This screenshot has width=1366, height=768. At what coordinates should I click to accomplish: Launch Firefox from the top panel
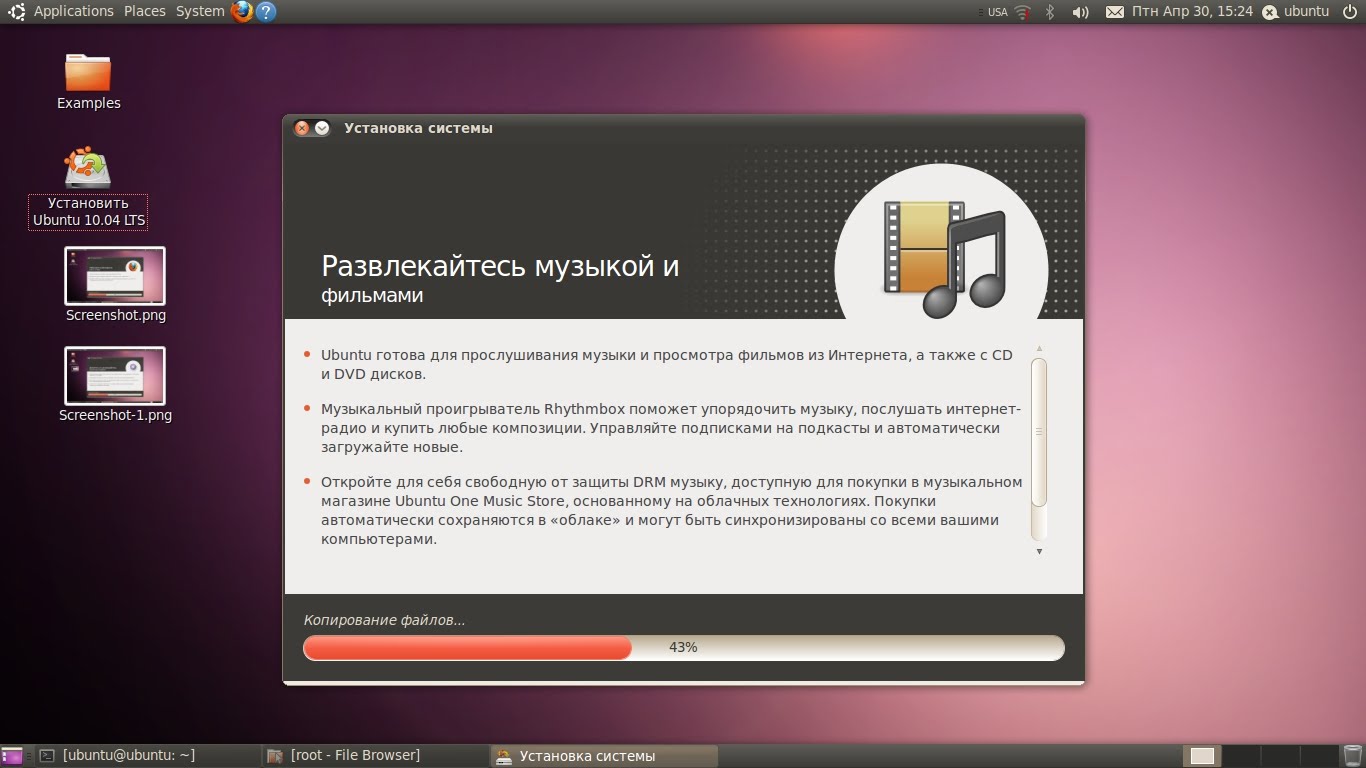(241, 12)
